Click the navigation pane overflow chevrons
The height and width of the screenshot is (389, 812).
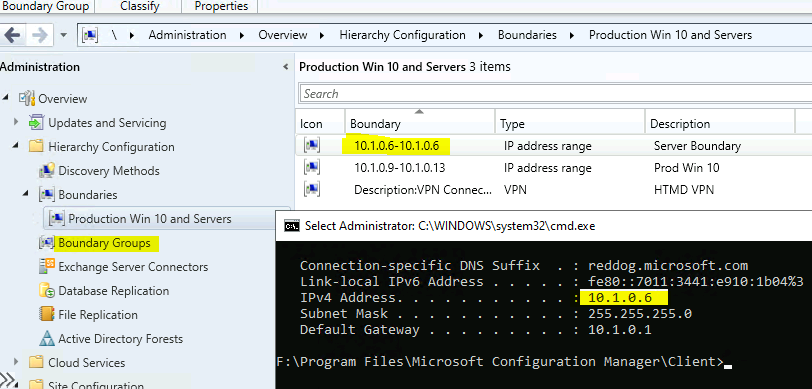coord(7,379)
